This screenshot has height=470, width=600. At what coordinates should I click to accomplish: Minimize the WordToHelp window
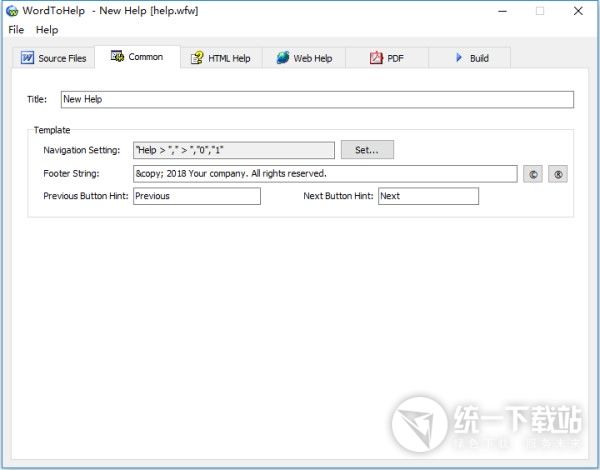pos(497,11)
